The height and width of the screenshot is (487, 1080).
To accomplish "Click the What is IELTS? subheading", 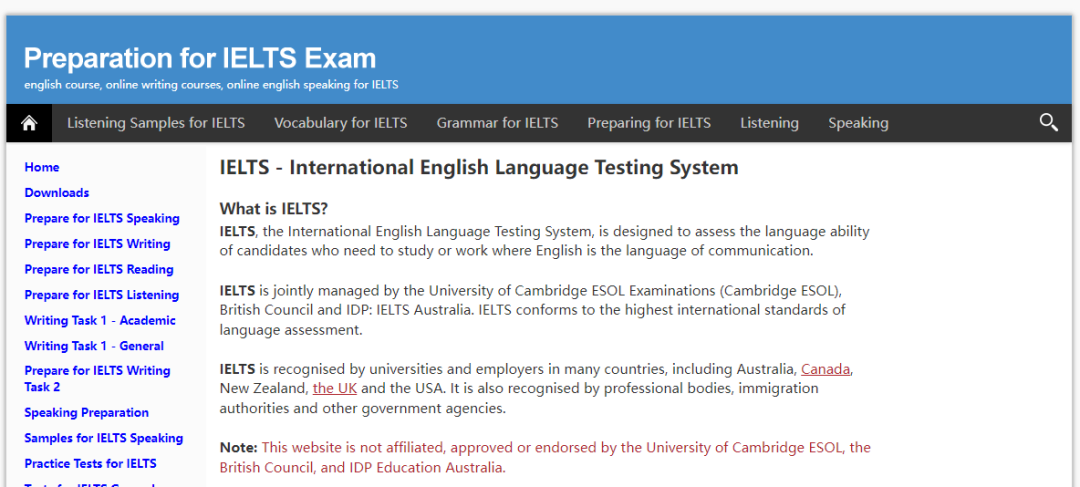I will click(274, 209).
